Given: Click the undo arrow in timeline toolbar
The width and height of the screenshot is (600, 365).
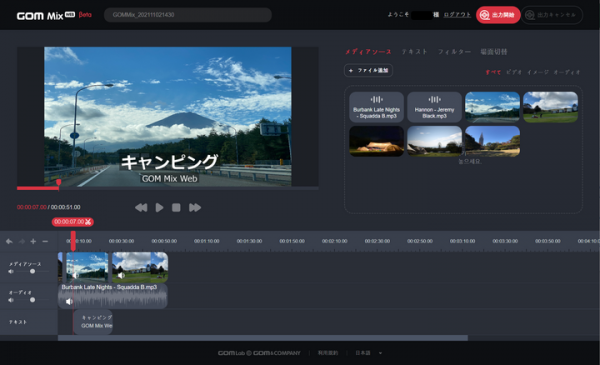Looking at the screenshot, I should (x=9, y=241).
